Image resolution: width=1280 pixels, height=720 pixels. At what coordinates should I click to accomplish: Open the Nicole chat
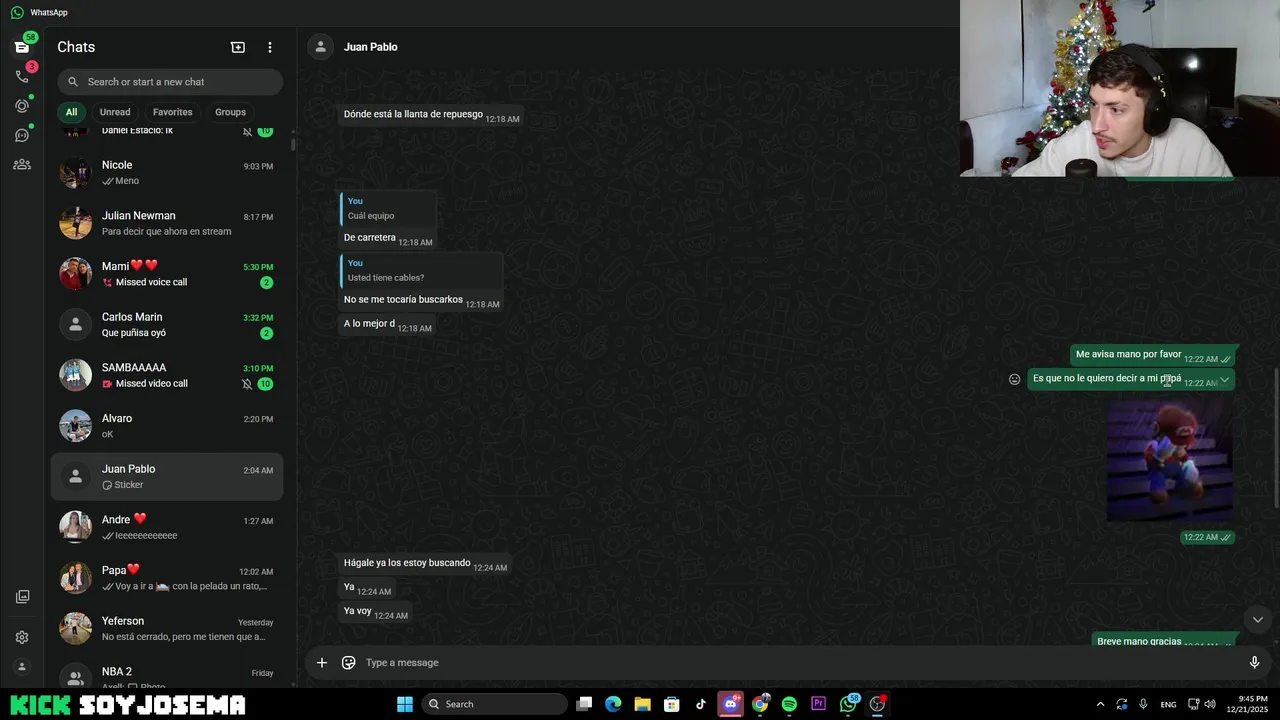click(167, 173)
